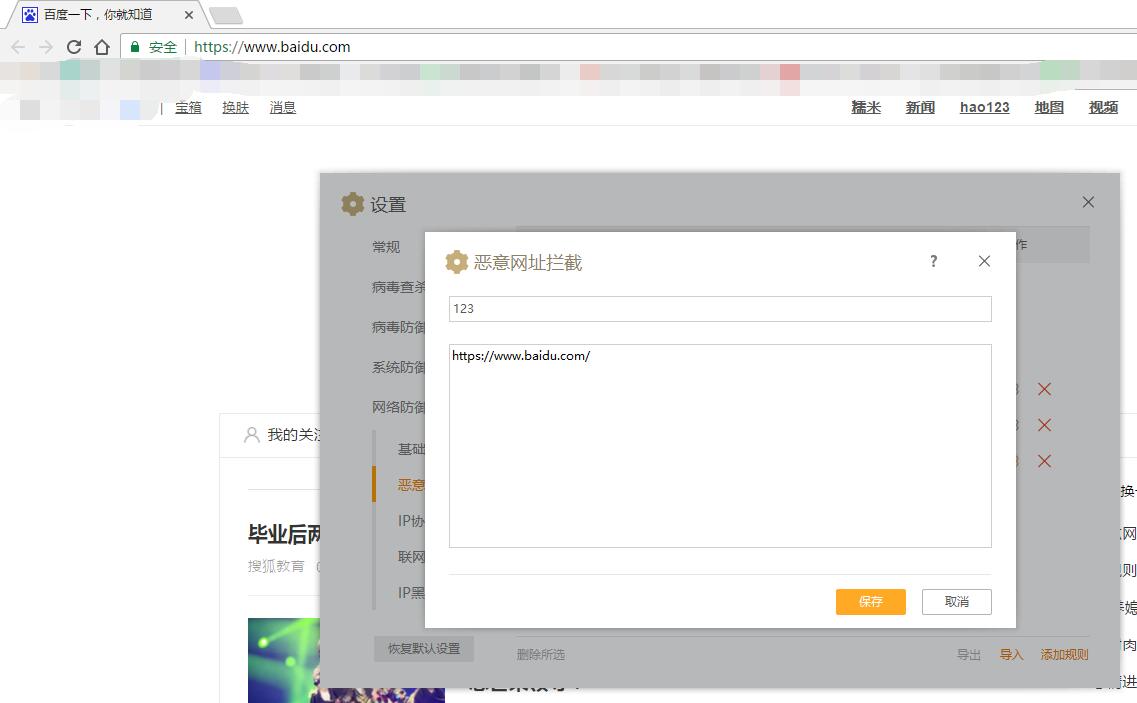This screenshot has width=1137, height=703.
Task: Delete the second rule with its red X
Action: click(x=1044, y=425)
